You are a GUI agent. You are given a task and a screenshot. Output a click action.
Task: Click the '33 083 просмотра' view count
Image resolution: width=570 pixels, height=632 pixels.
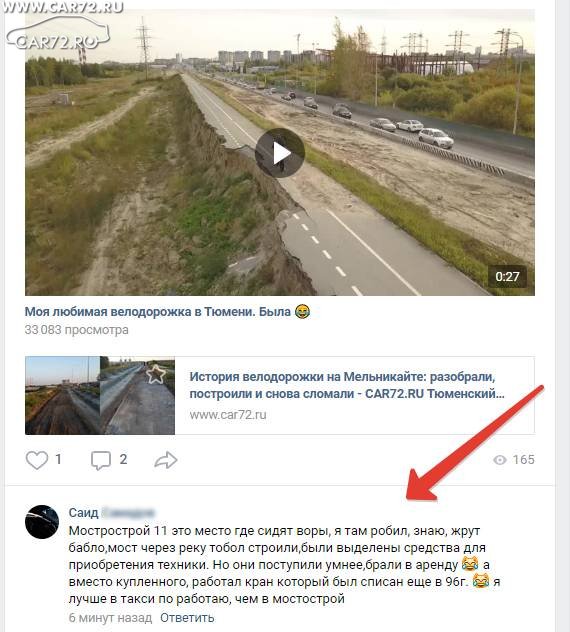coord(77,330)
